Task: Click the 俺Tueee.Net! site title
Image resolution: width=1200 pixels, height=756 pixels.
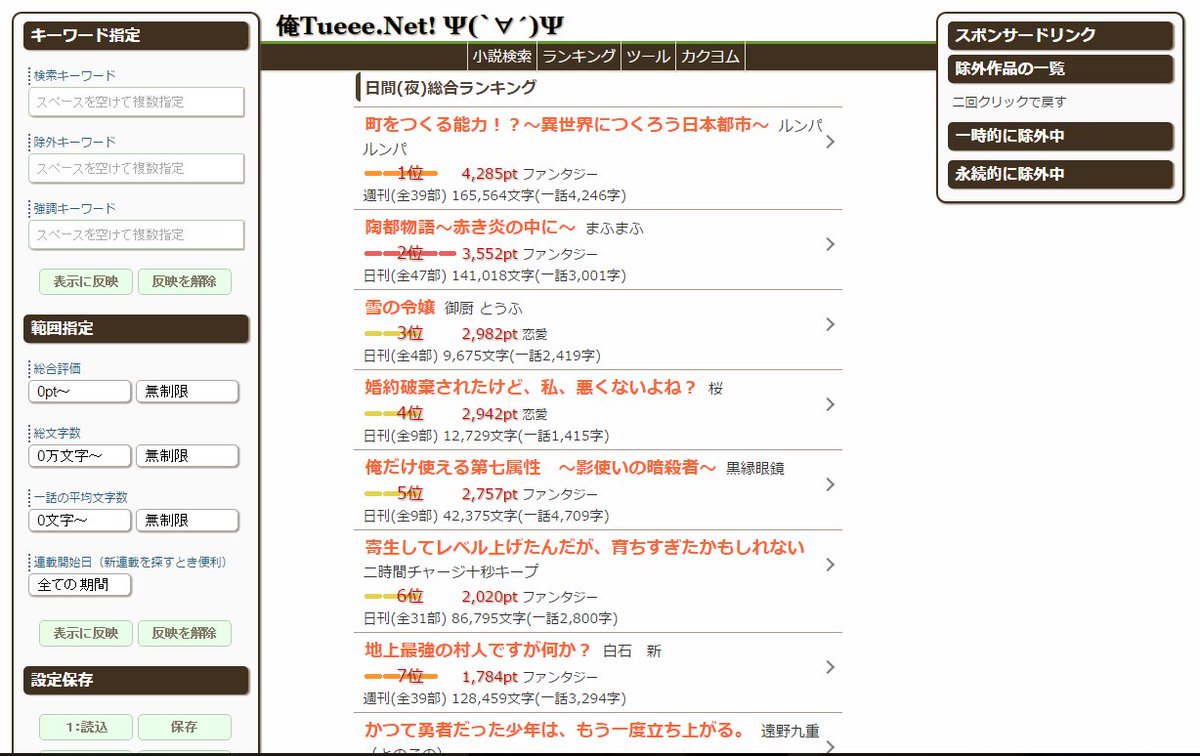Action: tap(419, 26)
